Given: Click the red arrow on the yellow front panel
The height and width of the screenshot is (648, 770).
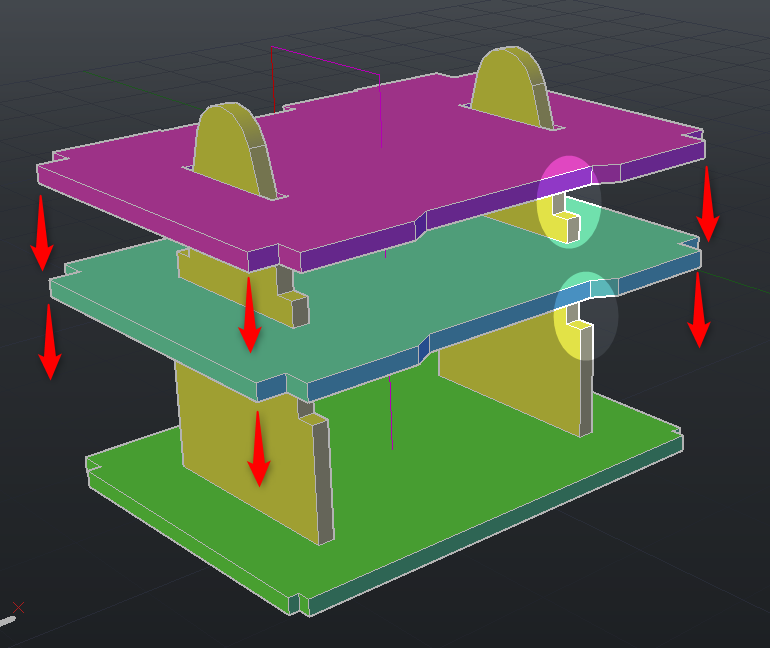Looking at the screenshot, I should pyautogui.click(x=258, y=448).
